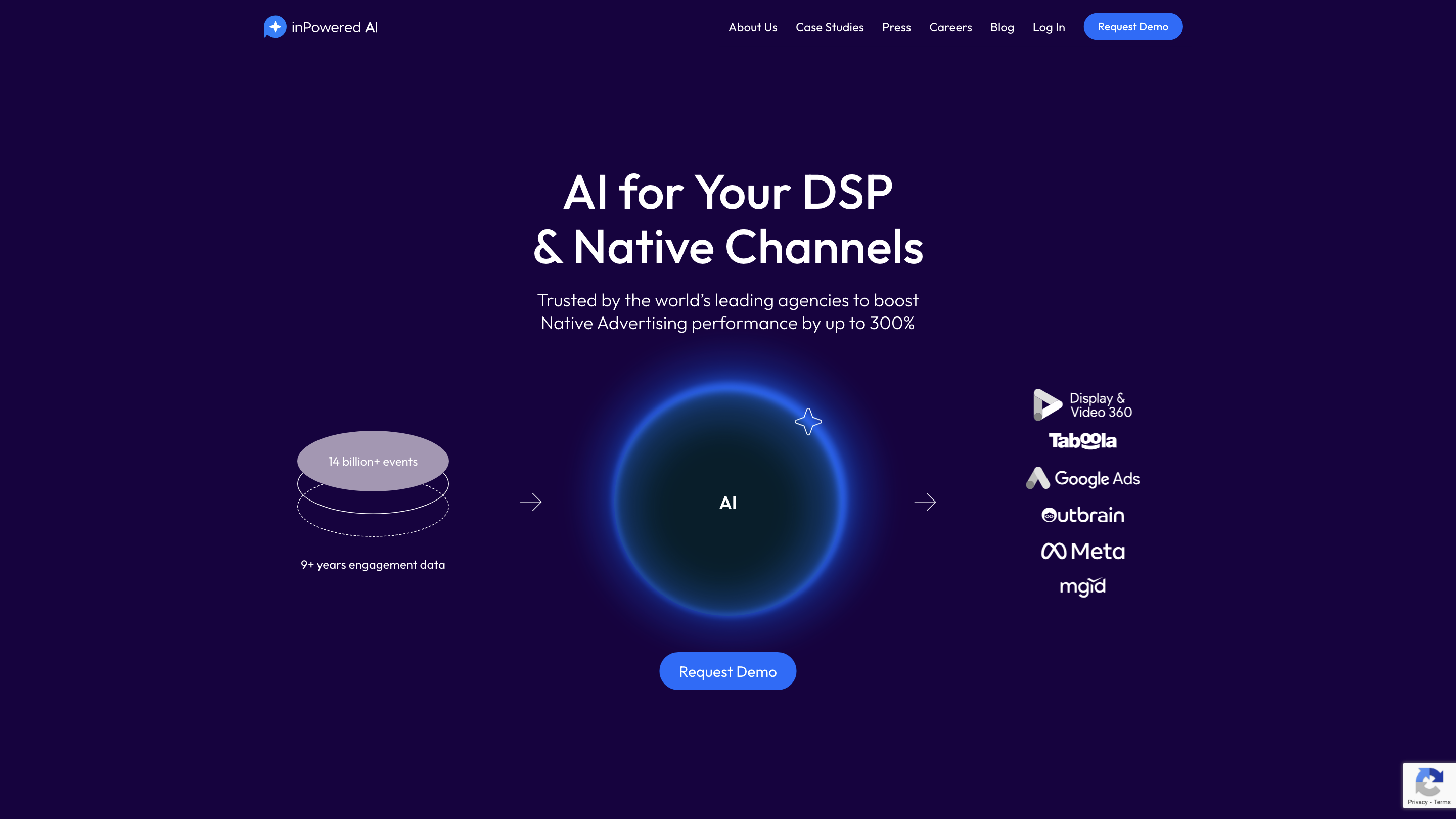Viewport: 1456px width, 819px height.
Task: Click the Outbrain logo
Action: pyautogui.click(x=1082, y=515)
